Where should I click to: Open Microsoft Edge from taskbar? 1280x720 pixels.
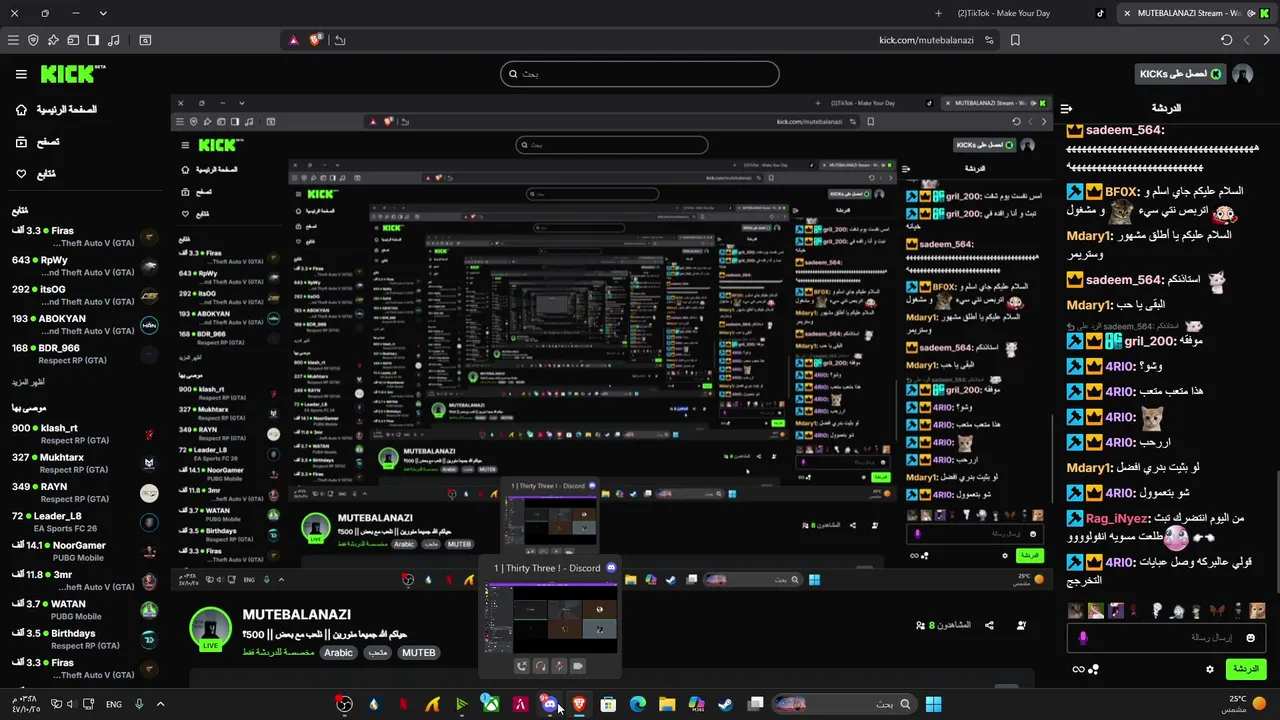click(637, 704)
